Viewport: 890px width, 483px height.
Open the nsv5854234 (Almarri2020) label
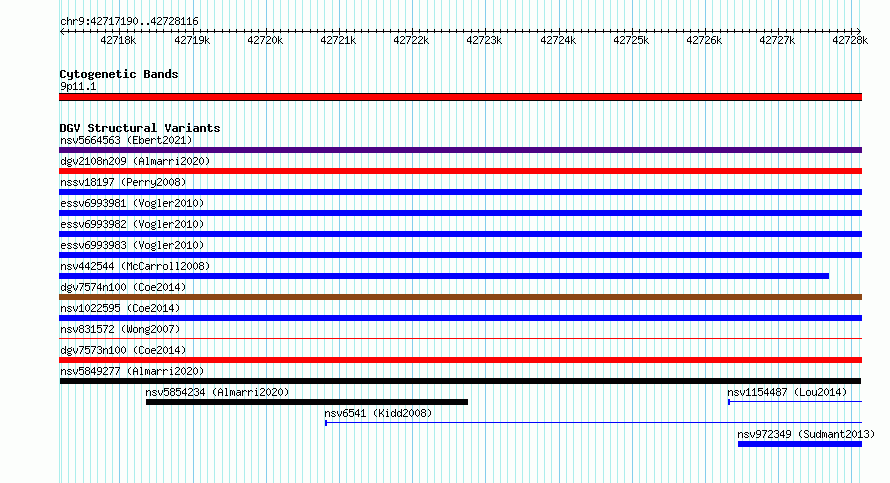(217, 392)
